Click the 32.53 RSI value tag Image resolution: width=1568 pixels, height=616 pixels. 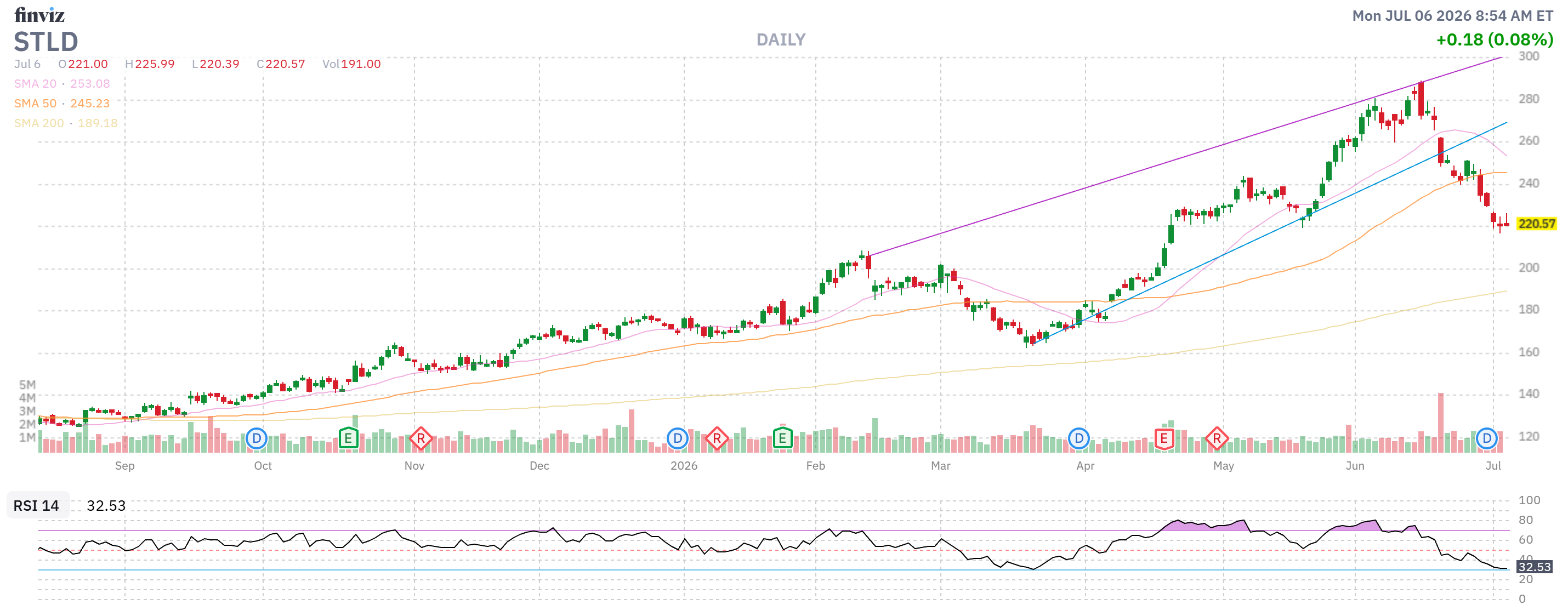[1534, 567]
